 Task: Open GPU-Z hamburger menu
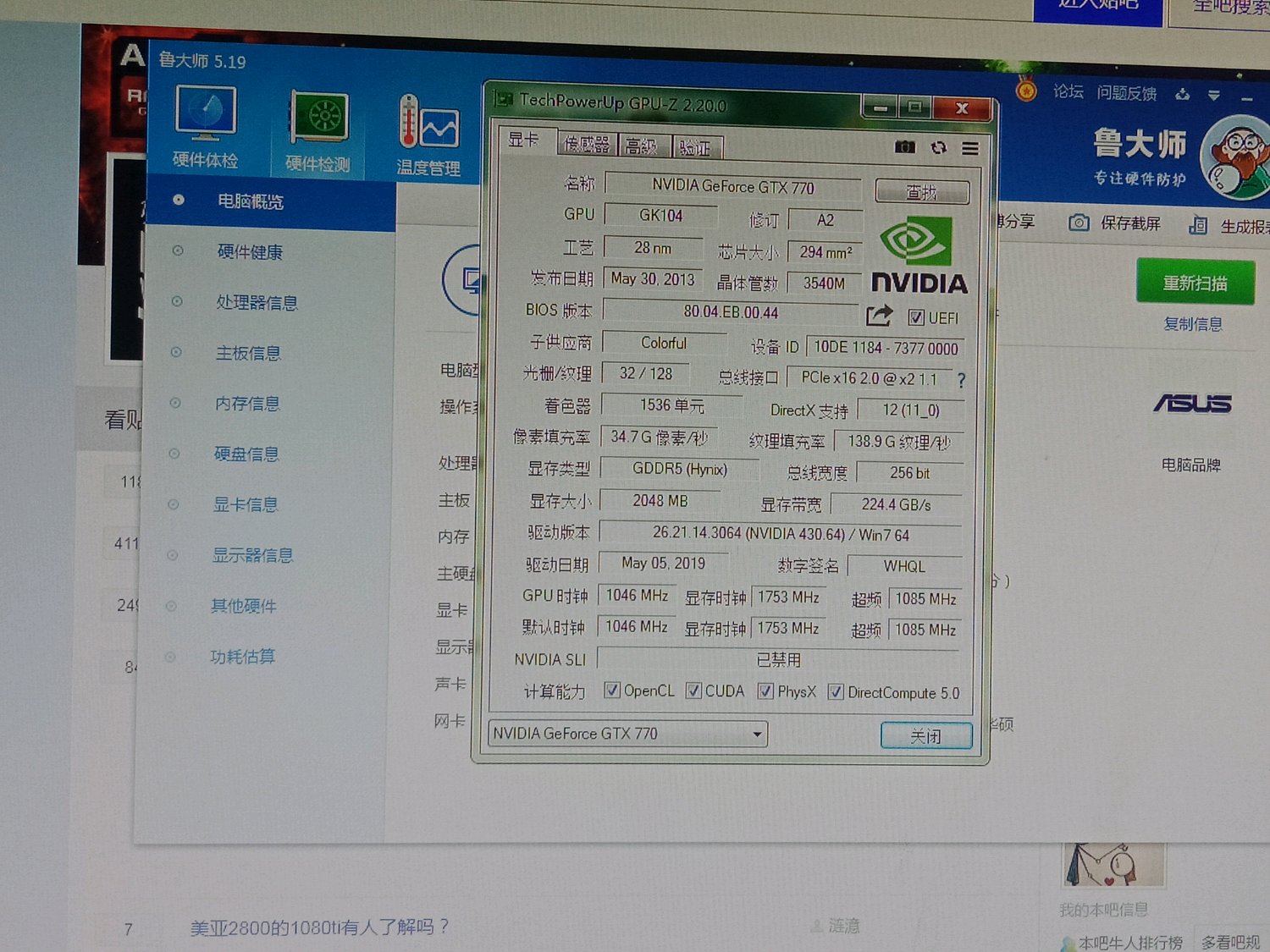pyautogui.click(x=970, y=149)
